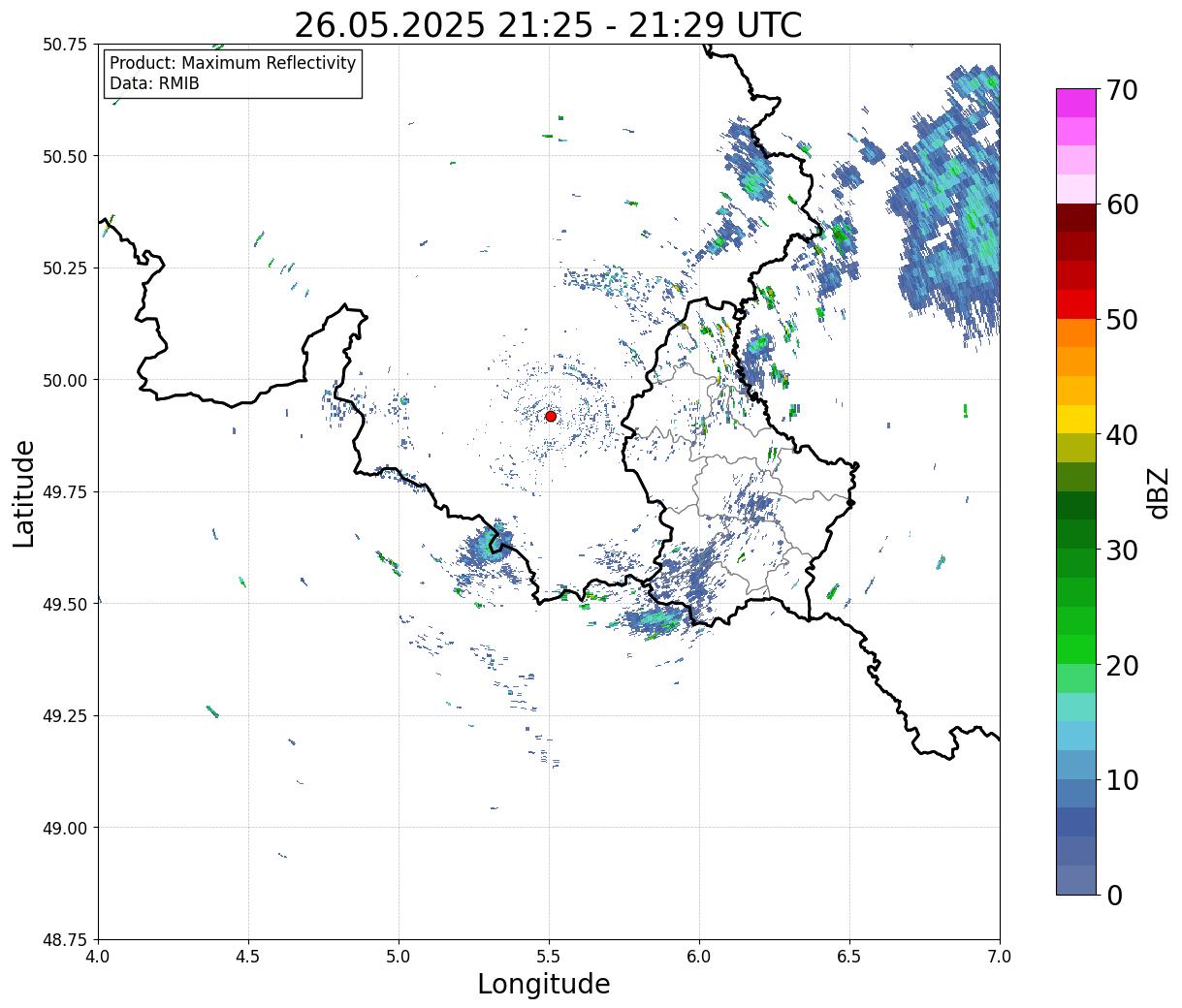Click the latitude tick label 48.75
The width and height of the screenshot is (1182, 1008).
click(x=65, y=940)
